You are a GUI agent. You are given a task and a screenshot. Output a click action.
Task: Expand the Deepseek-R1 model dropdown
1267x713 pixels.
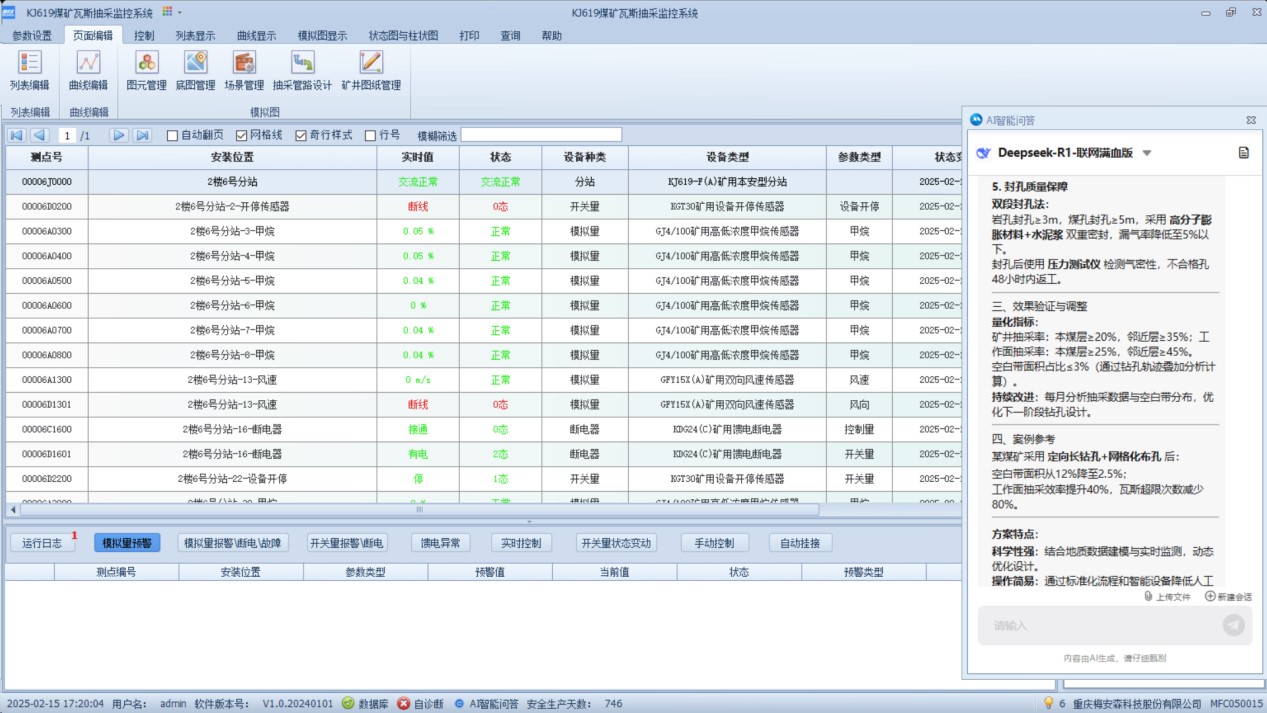coord(1147,153)
